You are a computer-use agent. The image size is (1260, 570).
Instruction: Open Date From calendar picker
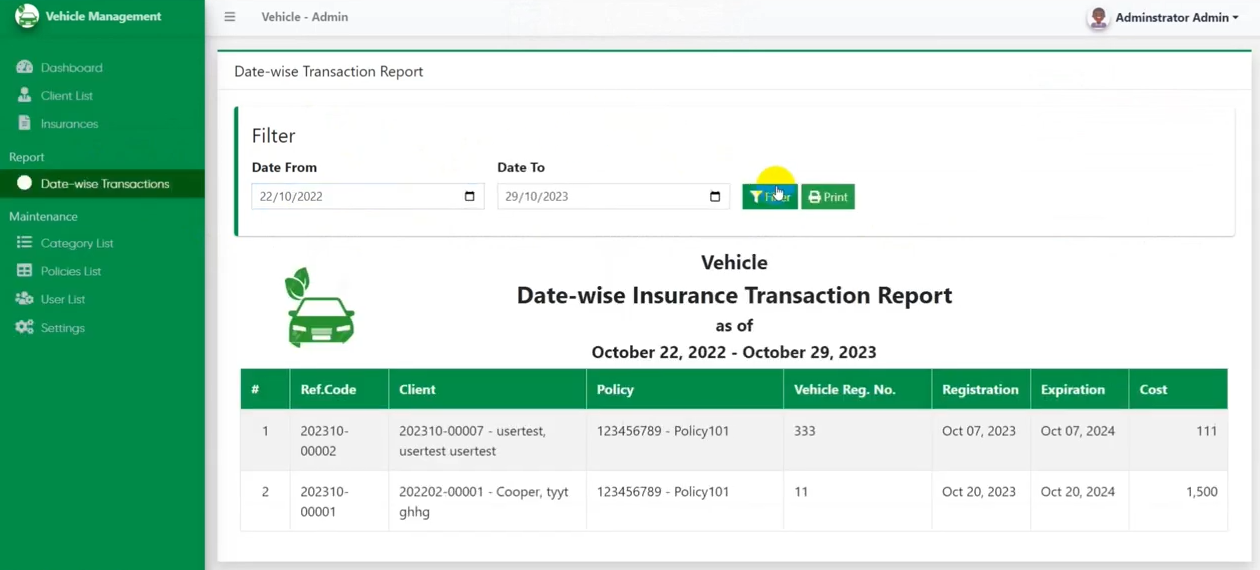click(470, 196)
